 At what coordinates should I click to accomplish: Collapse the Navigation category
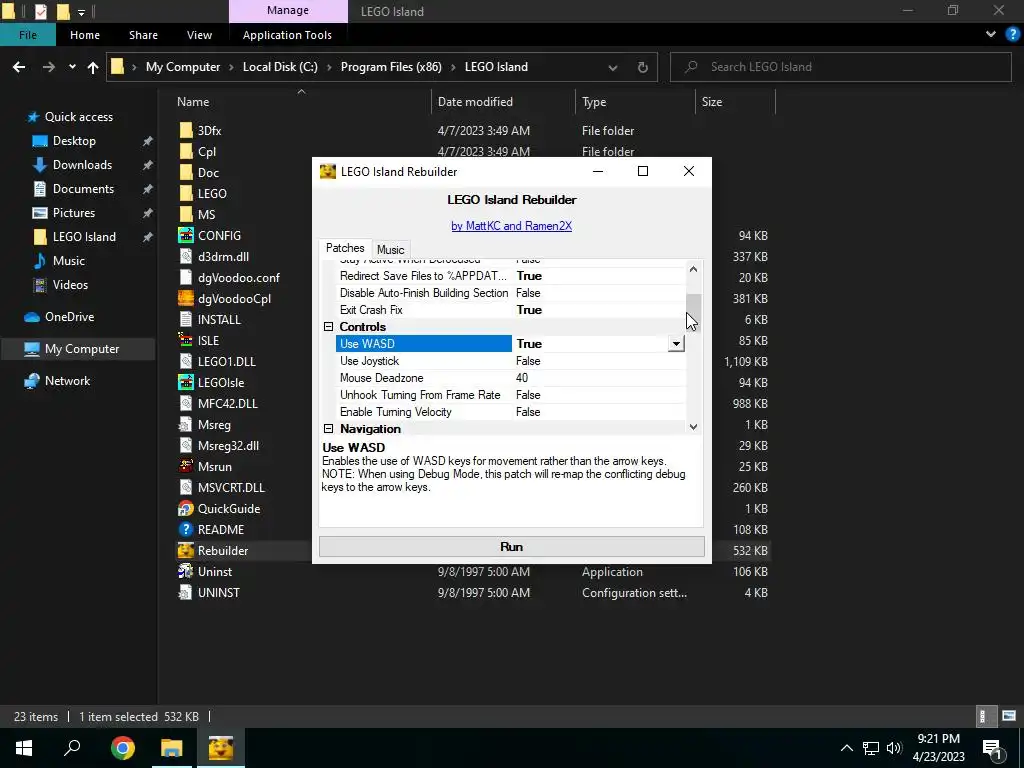pyautogui.click(x=328, y=428)
